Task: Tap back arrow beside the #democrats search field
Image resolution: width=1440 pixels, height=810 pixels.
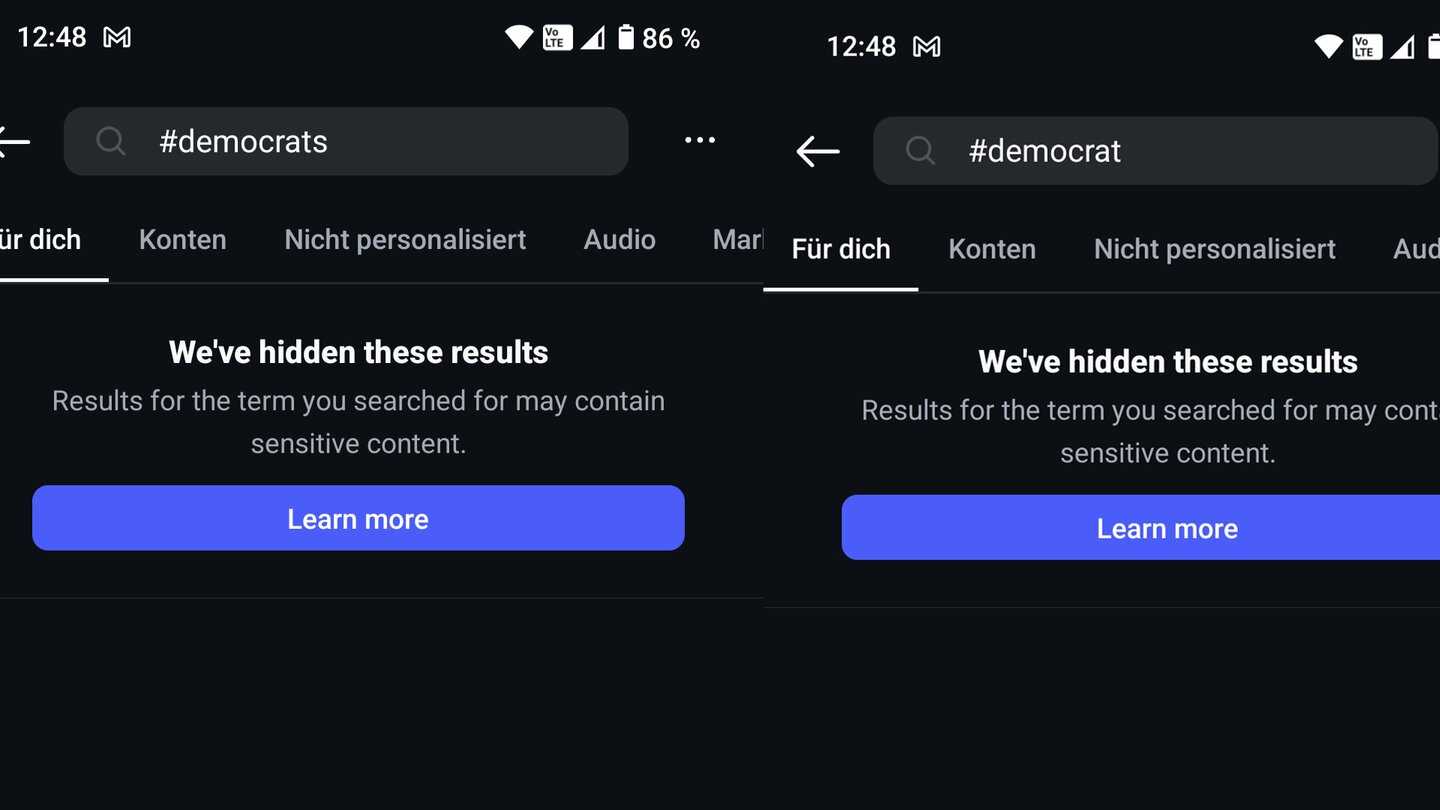Action: tap(14, 141)
